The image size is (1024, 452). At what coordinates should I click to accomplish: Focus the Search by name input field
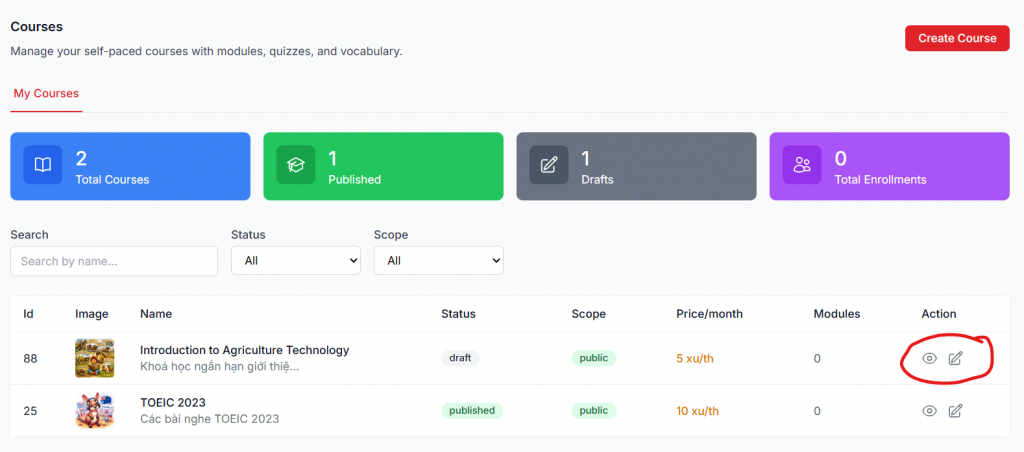tap(114, 261)
